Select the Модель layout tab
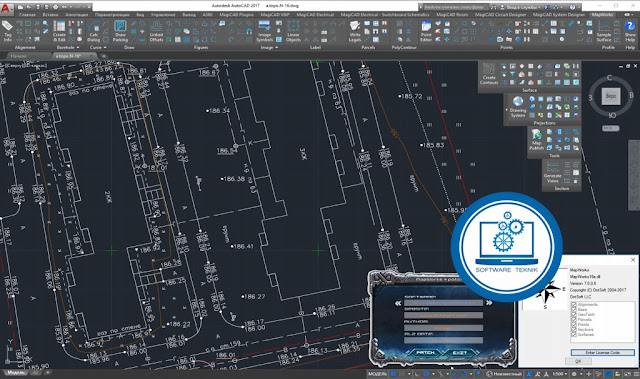The width and height of the screenshot is (640, 379). point(16,372)
